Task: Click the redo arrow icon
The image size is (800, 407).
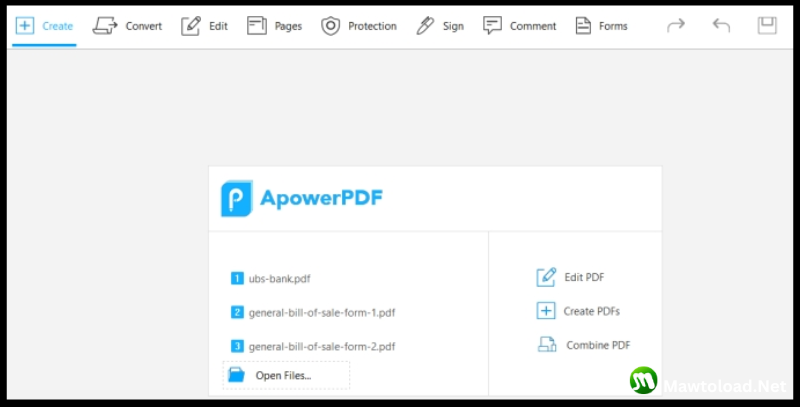Action: coord(676,25)
